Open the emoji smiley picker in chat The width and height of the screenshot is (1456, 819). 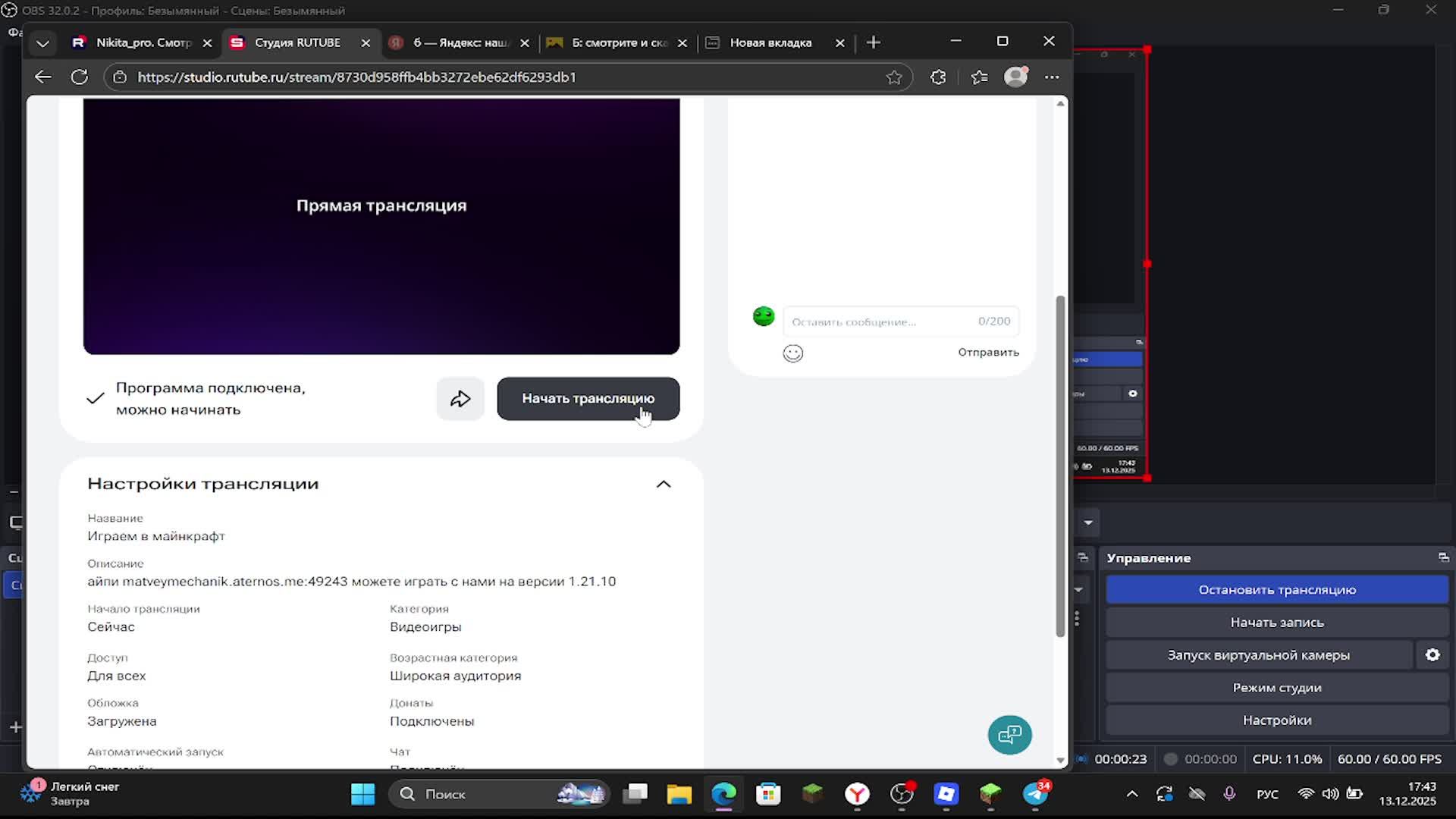tap(792, 353)
